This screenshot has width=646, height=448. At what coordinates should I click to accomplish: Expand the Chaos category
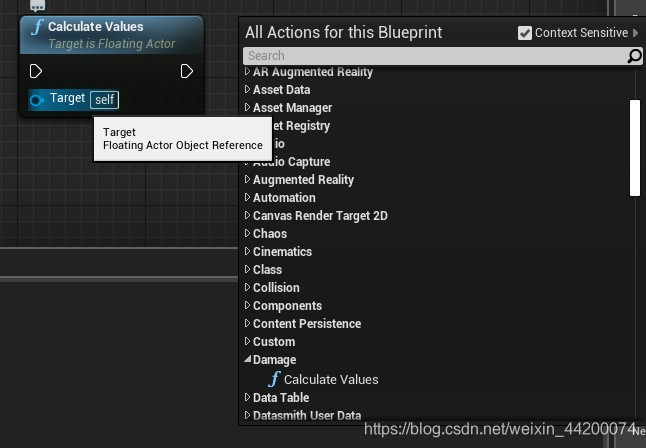click(x=247, y=233)
